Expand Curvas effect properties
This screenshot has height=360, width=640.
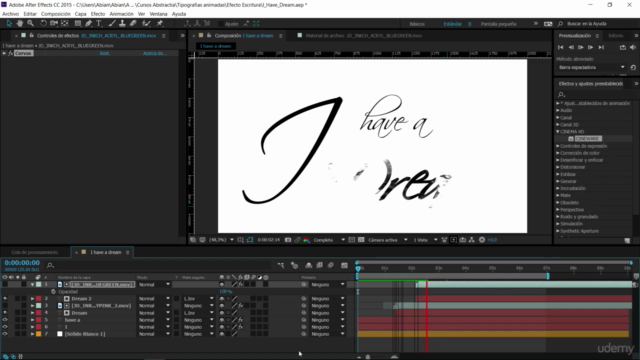(x=4, y=53)
